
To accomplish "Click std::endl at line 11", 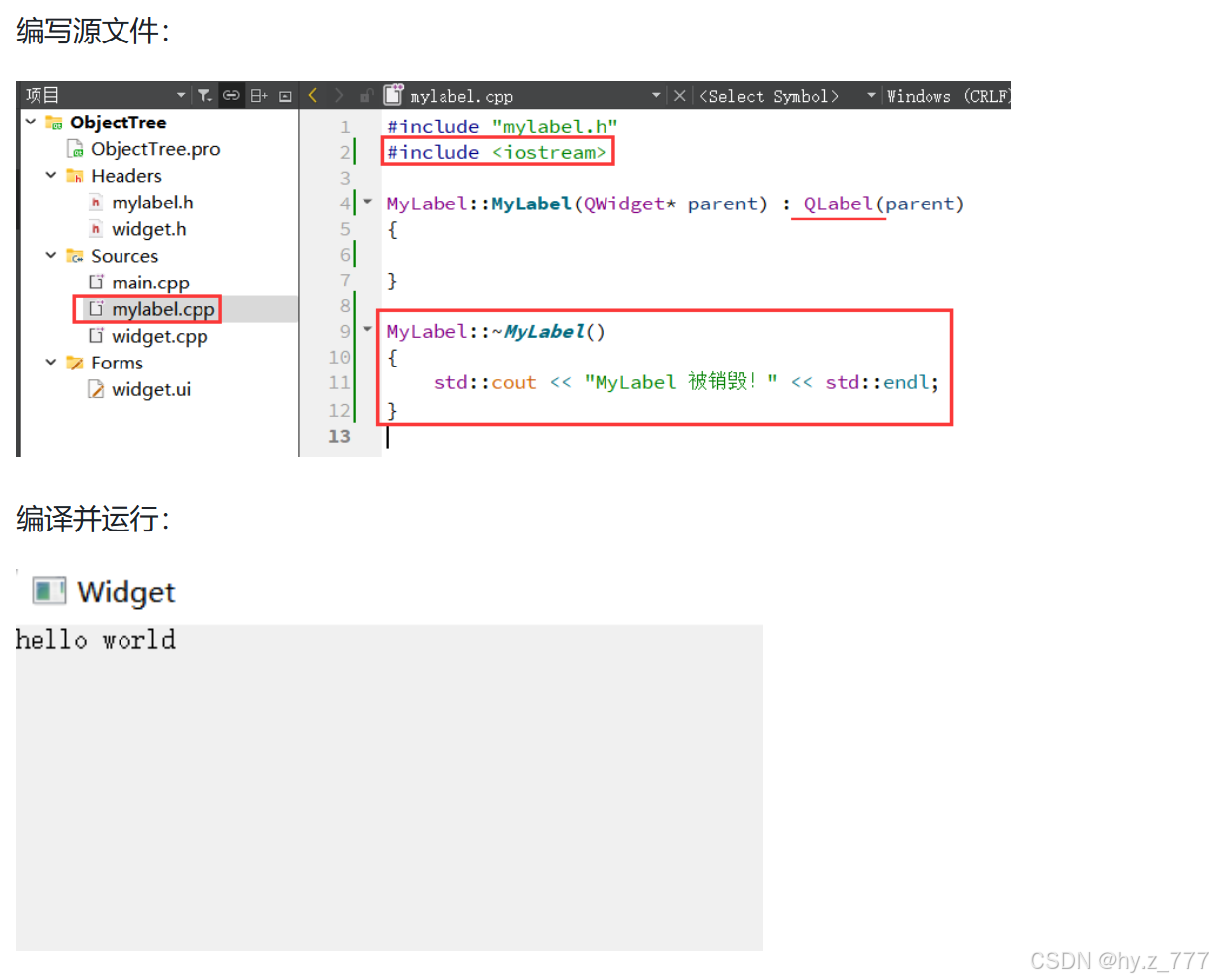I will [x=876, y=382].
